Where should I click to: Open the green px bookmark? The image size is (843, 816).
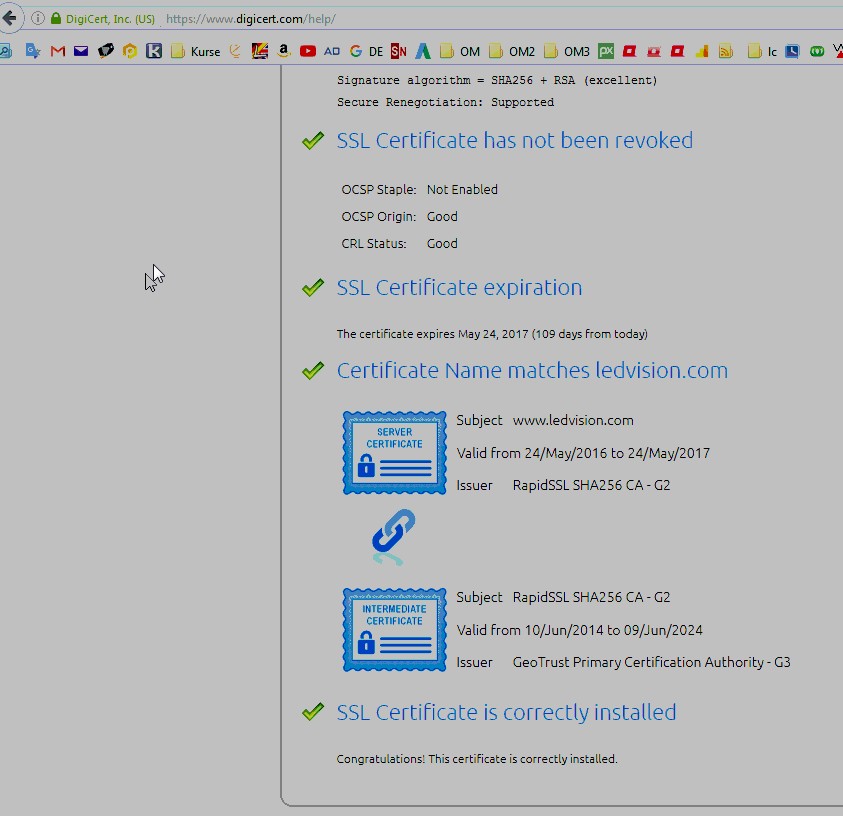pos(606,51)
